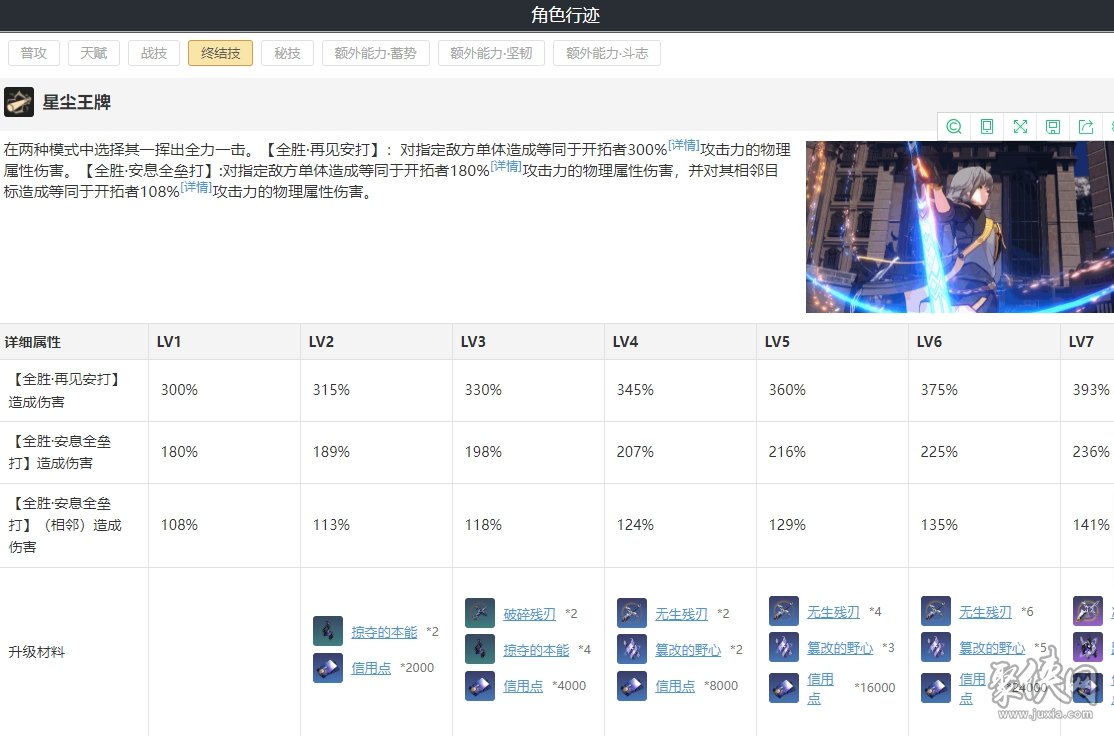This screenshot has width=1114, height=736.
Task: Open the 掠夺的本能 *4 link
Action: pyautogui.click(x=536, y=650)
